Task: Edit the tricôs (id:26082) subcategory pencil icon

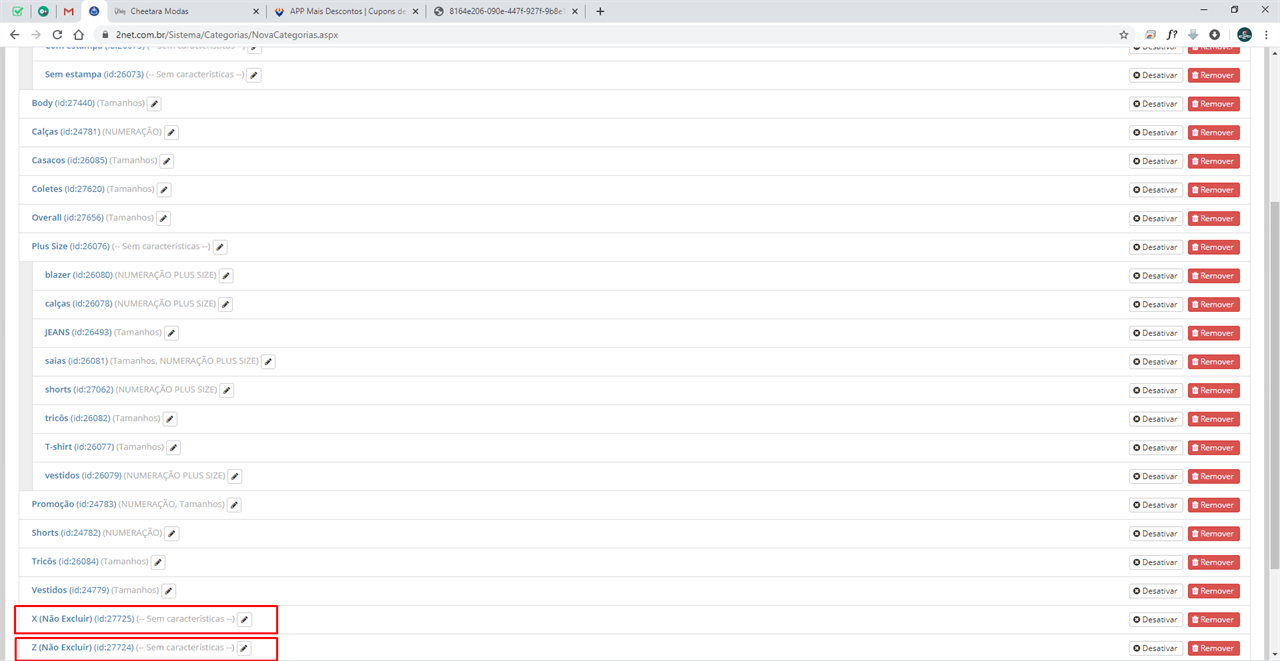Action: [x=170, y=419]
